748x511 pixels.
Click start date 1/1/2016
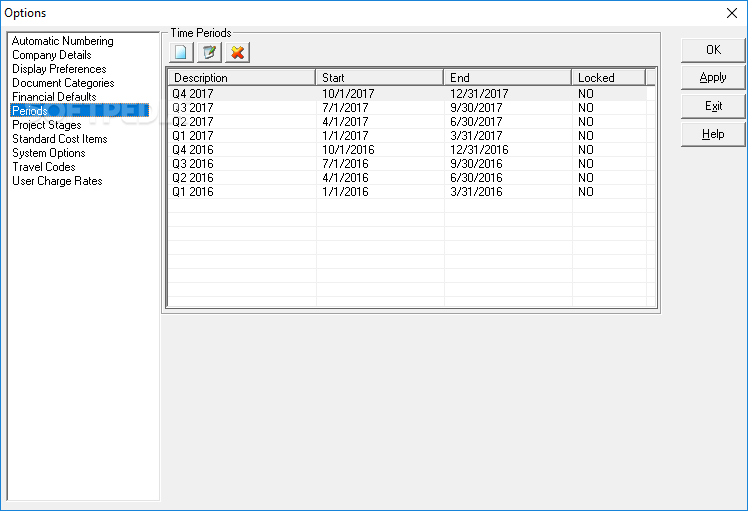[345, 192]
